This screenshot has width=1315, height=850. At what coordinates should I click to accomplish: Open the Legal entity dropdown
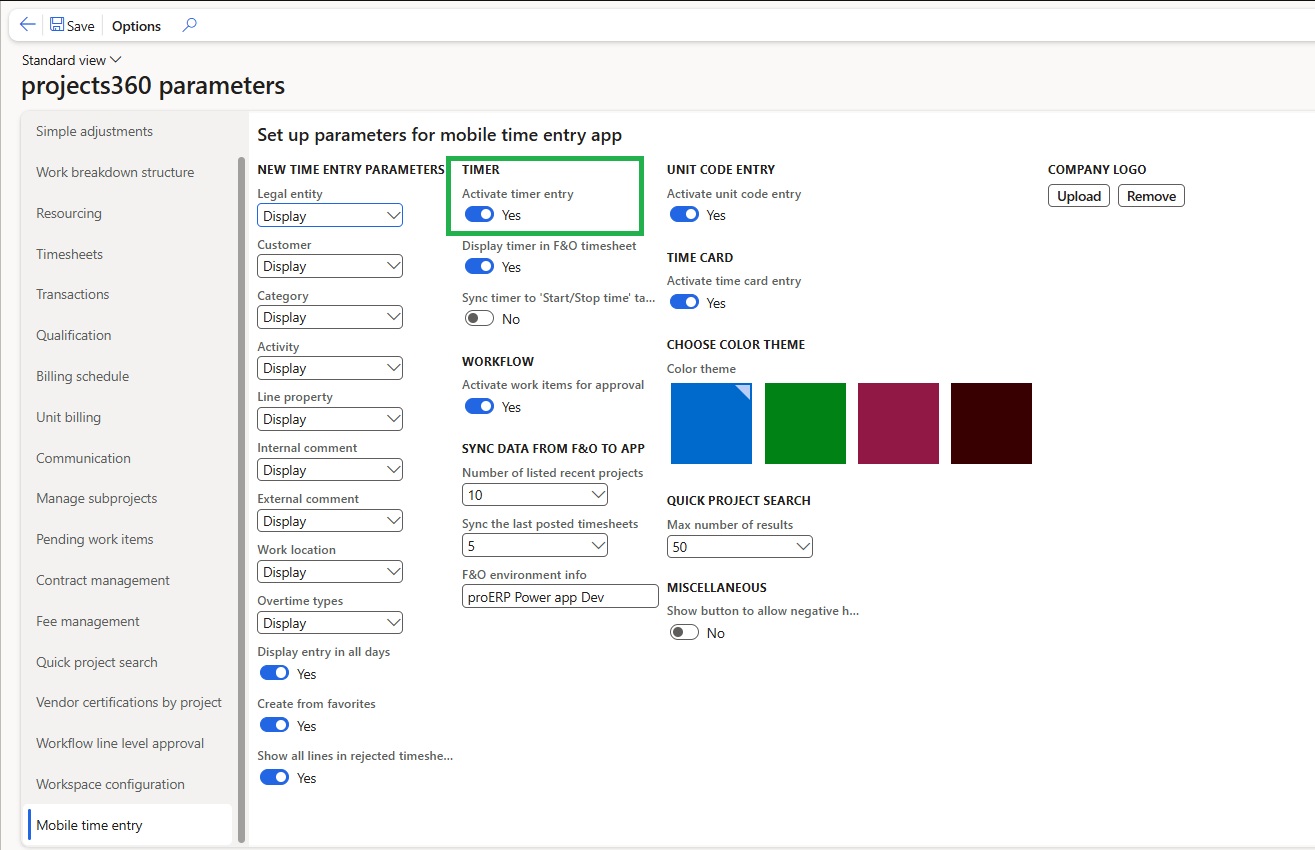[330, 216]
